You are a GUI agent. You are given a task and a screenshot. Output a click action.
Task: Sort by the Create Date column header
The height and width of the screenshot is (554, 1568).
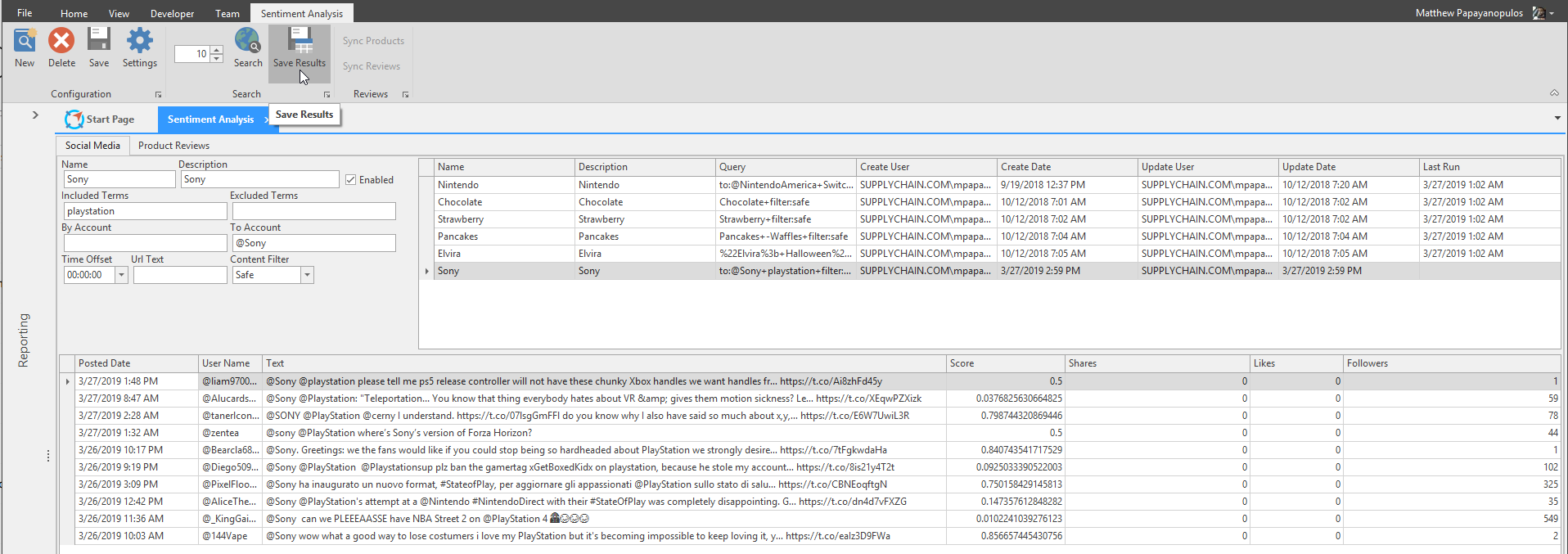(1067, 167)
